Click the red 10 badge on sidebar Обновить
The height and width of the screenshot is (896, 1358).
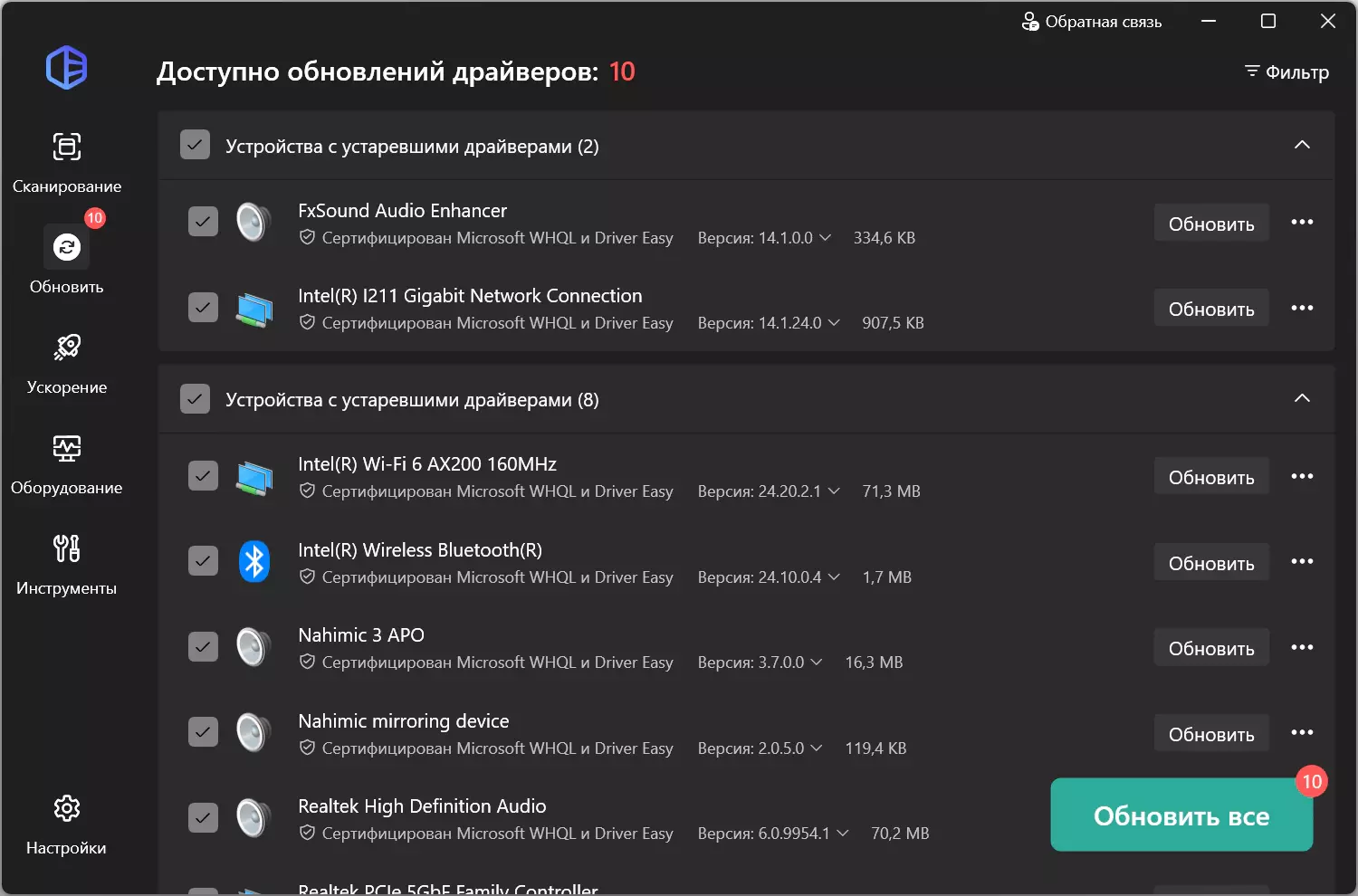(95, 218)
